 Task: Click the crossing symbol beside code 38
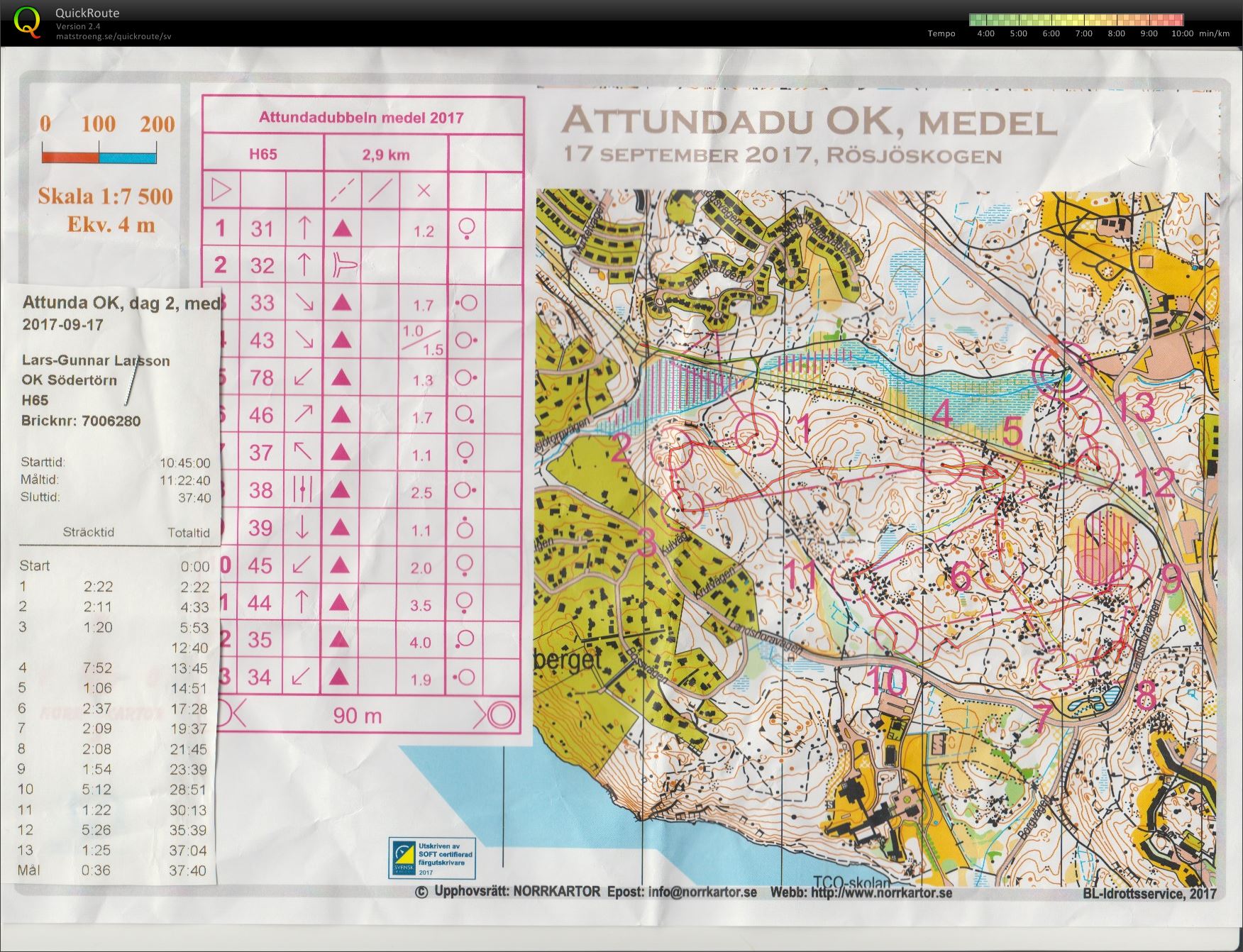coord(303,489)
